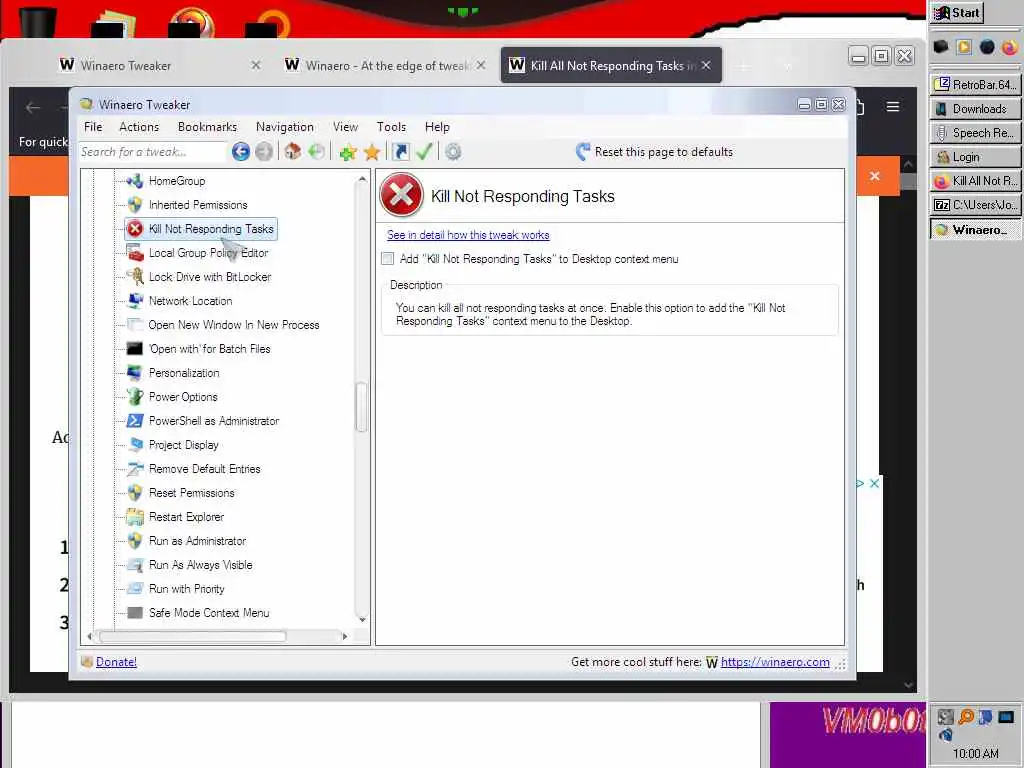Open the settings gear toolbar icon
Screen dimensions: 1024x768
coord(453,152)
